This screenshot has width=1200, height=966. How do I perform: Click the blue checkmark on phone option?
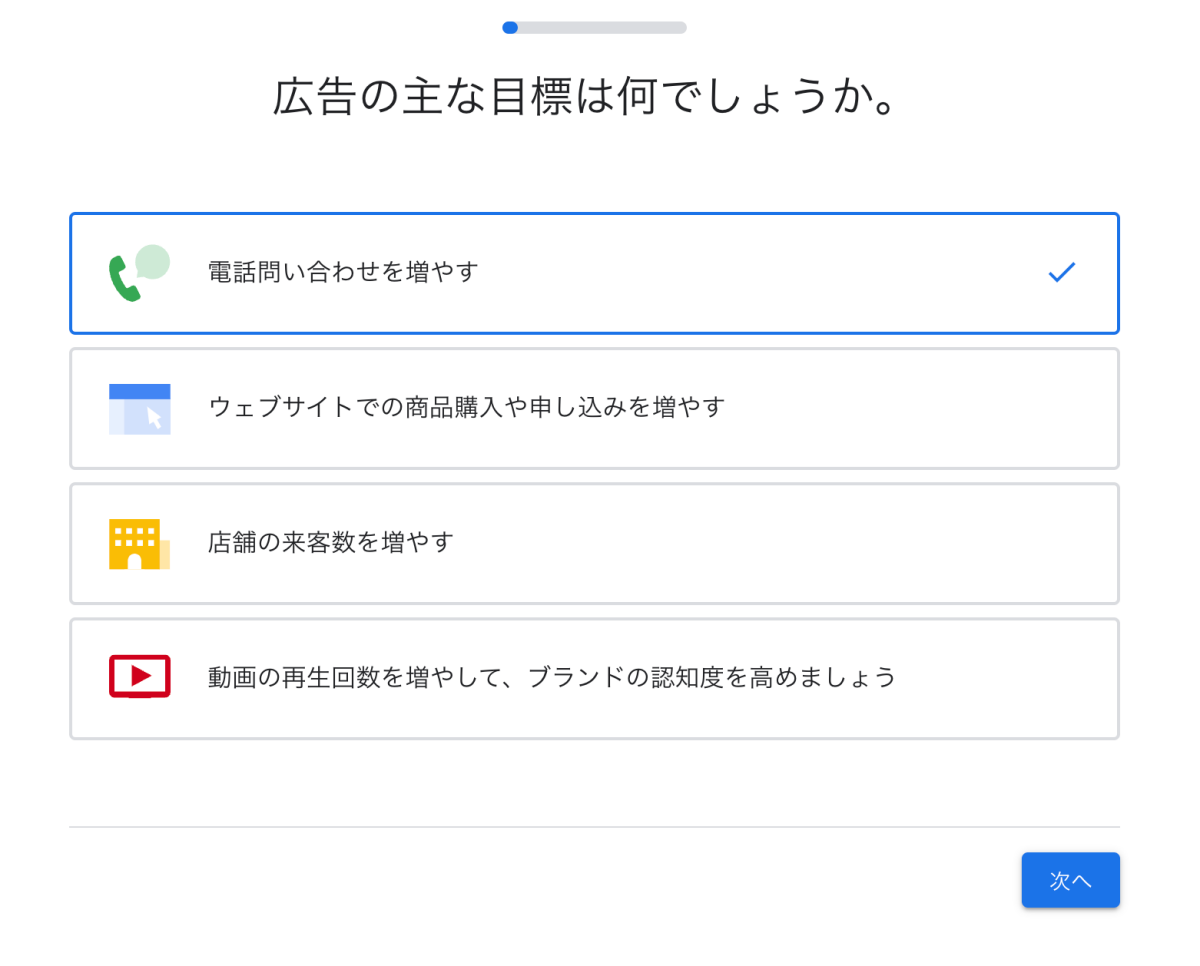[x=1061, y=272]
